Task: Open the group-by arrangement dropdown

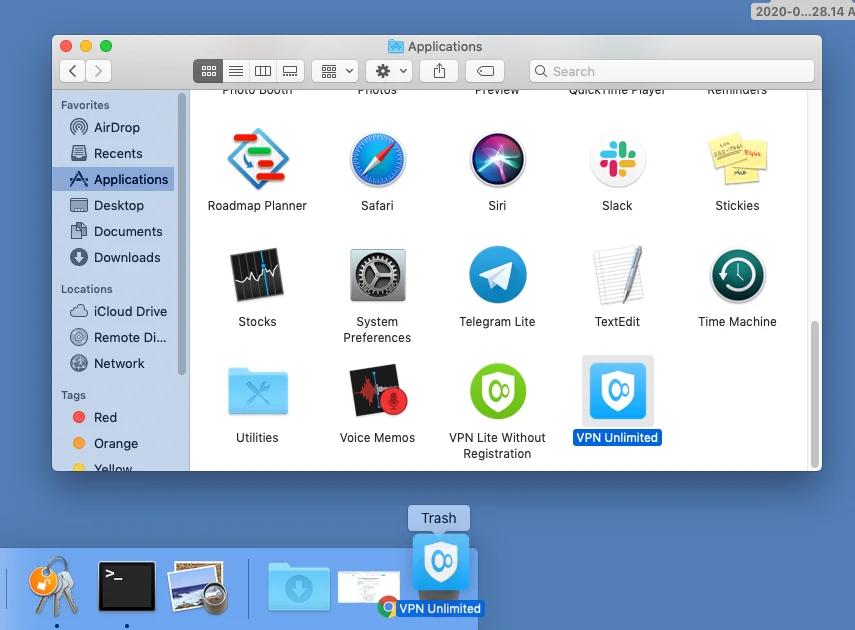Action: [335, 71]
